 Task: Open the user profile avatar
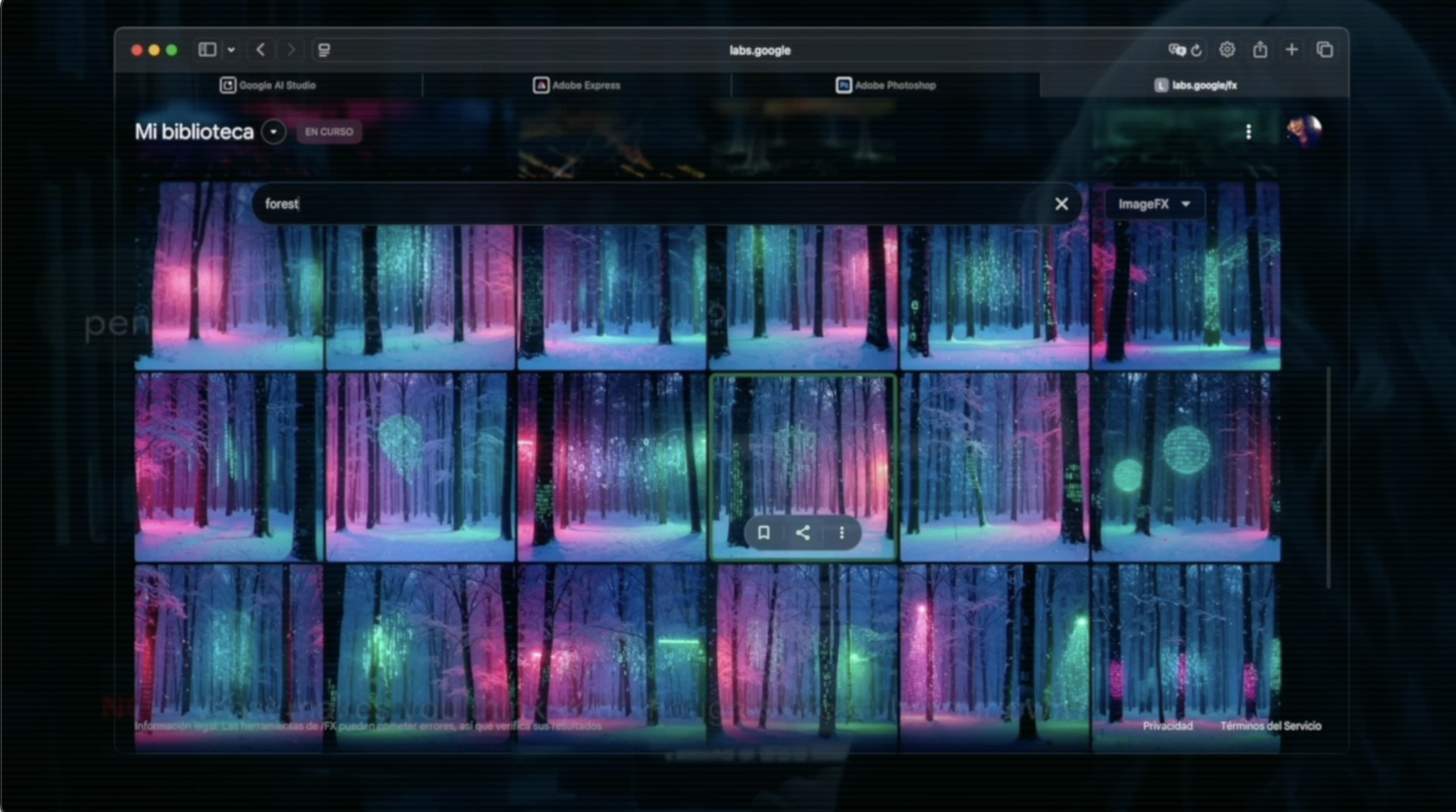tap(1304, 131)
